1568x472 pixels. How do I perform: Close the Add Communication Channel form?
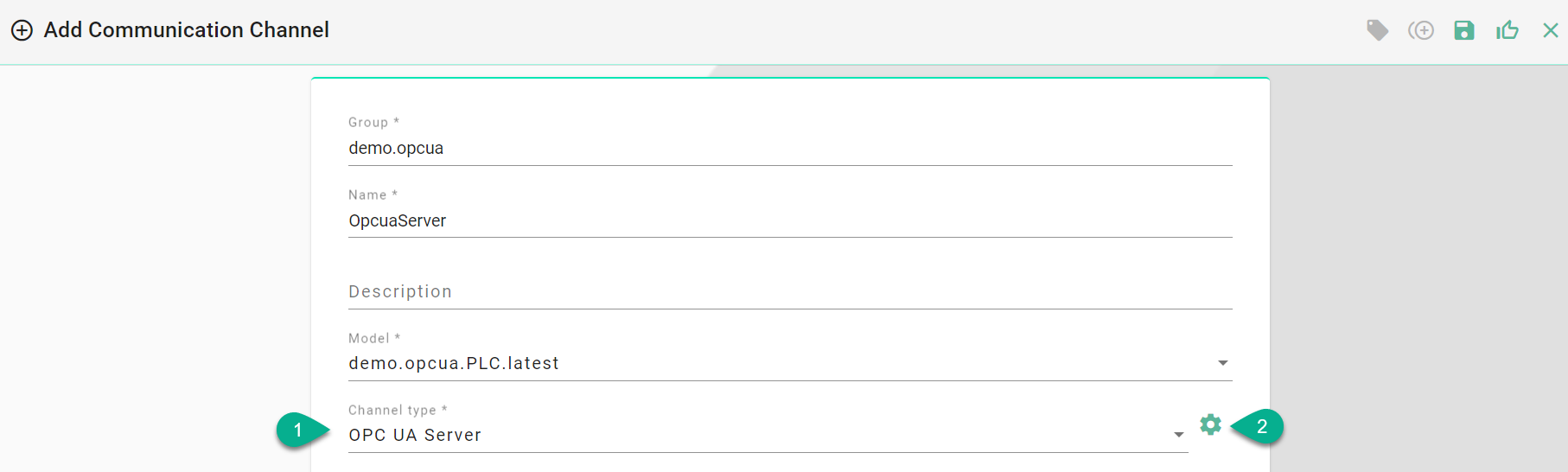tap(1550, 30)
